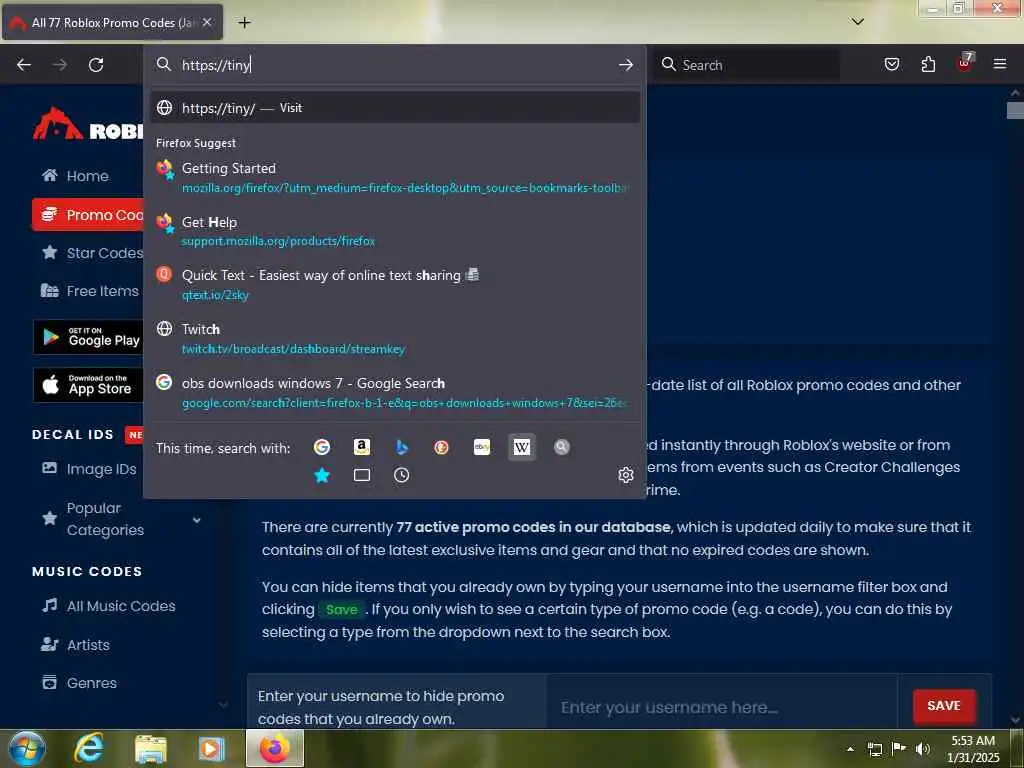The width and height of the screenshot is (1024, 768).
Task: Open Star Codes sidebar link
Action: tap(92, 253)
